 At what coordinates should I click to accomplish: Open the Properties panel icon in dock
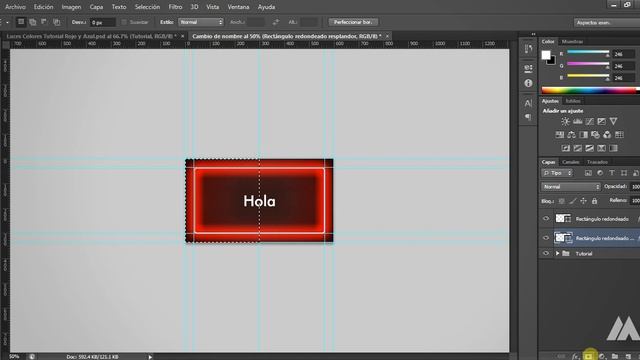pyautogui.click(x=528, y=68)
